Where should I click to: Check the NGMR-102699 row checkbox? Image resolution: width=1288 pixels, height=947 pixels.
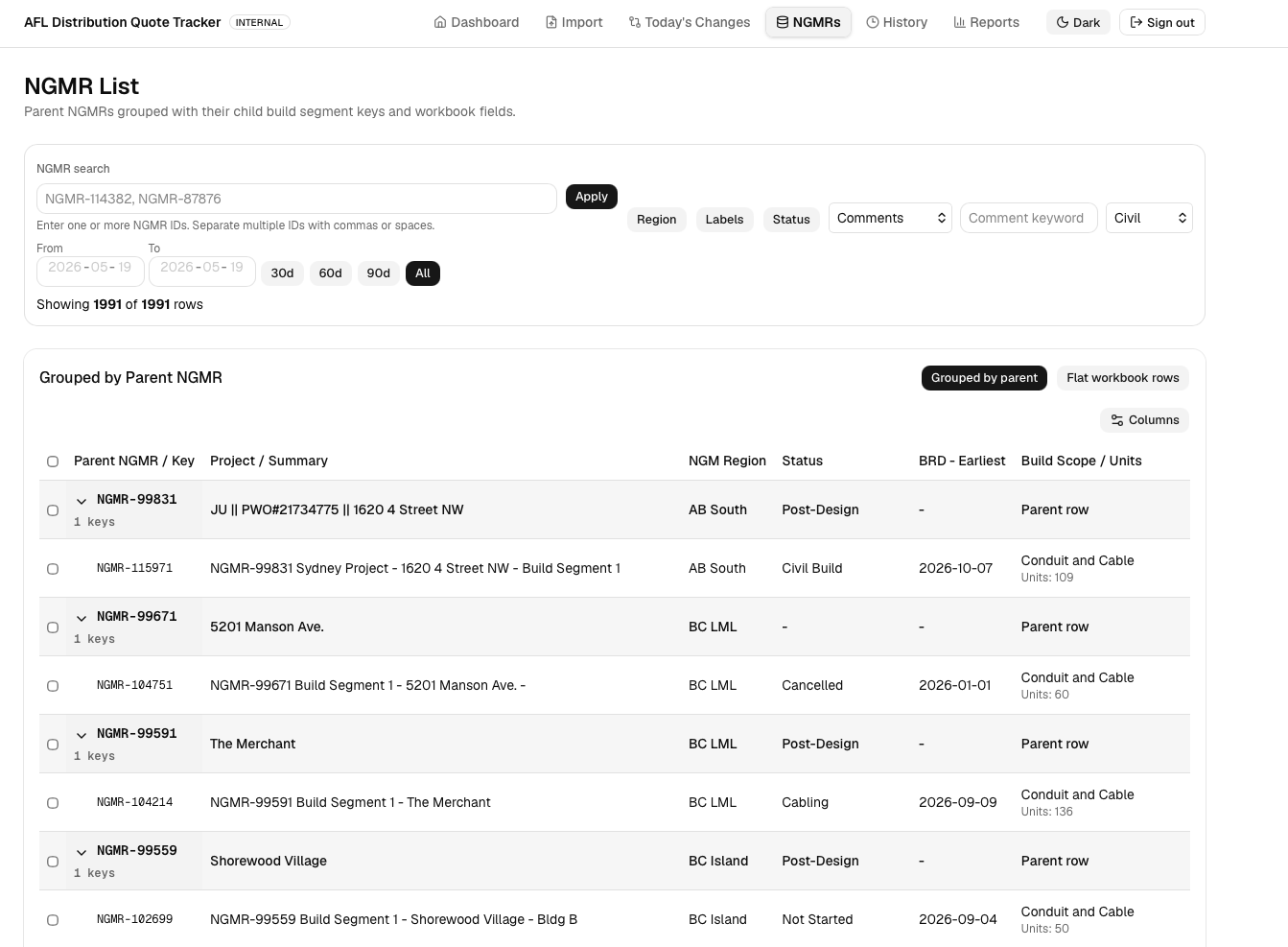53,920
